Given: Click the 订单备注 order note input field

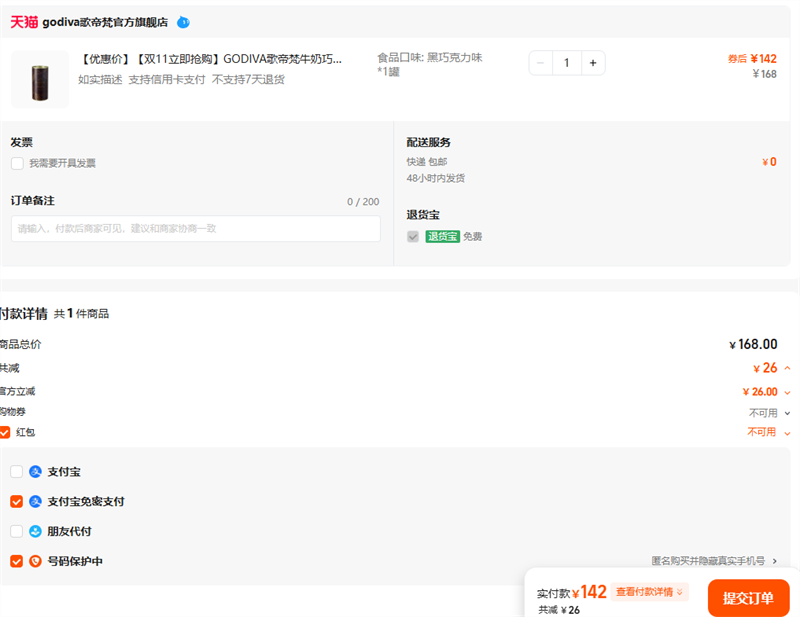Looking at the screenshot, I should coord(196,229).
